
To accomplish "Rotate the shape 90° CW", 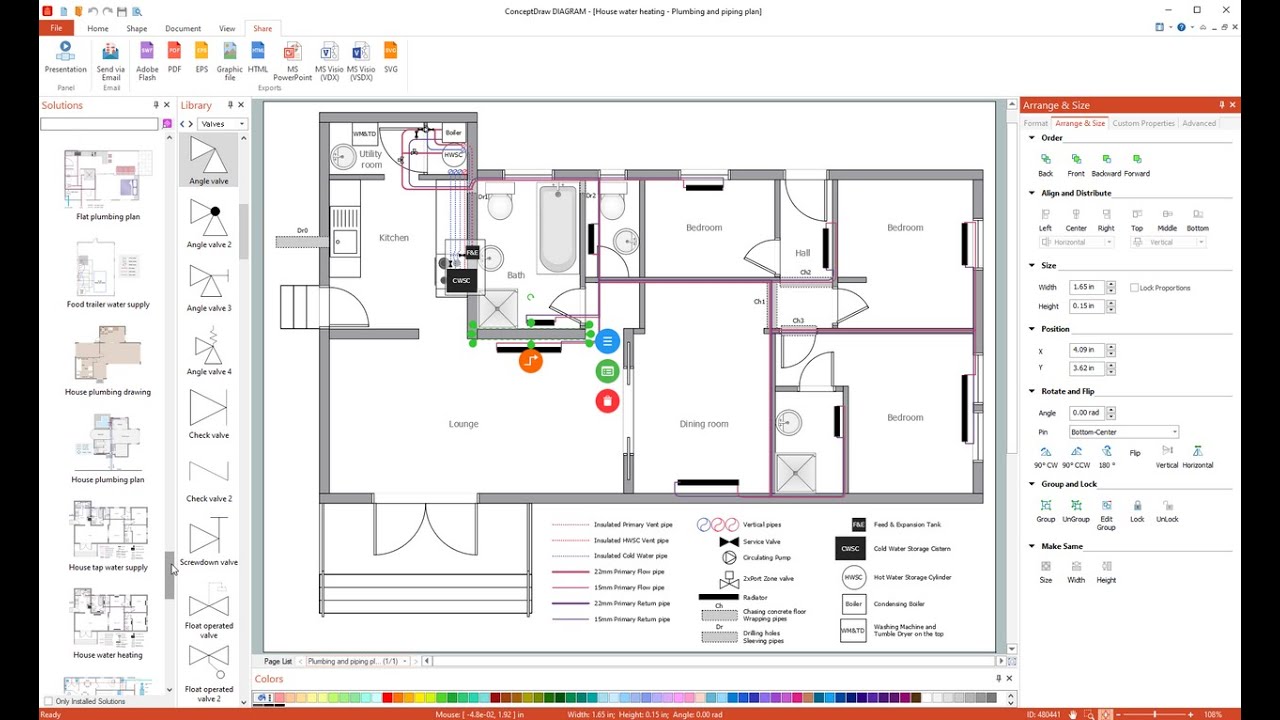I will click(1045, 453).
